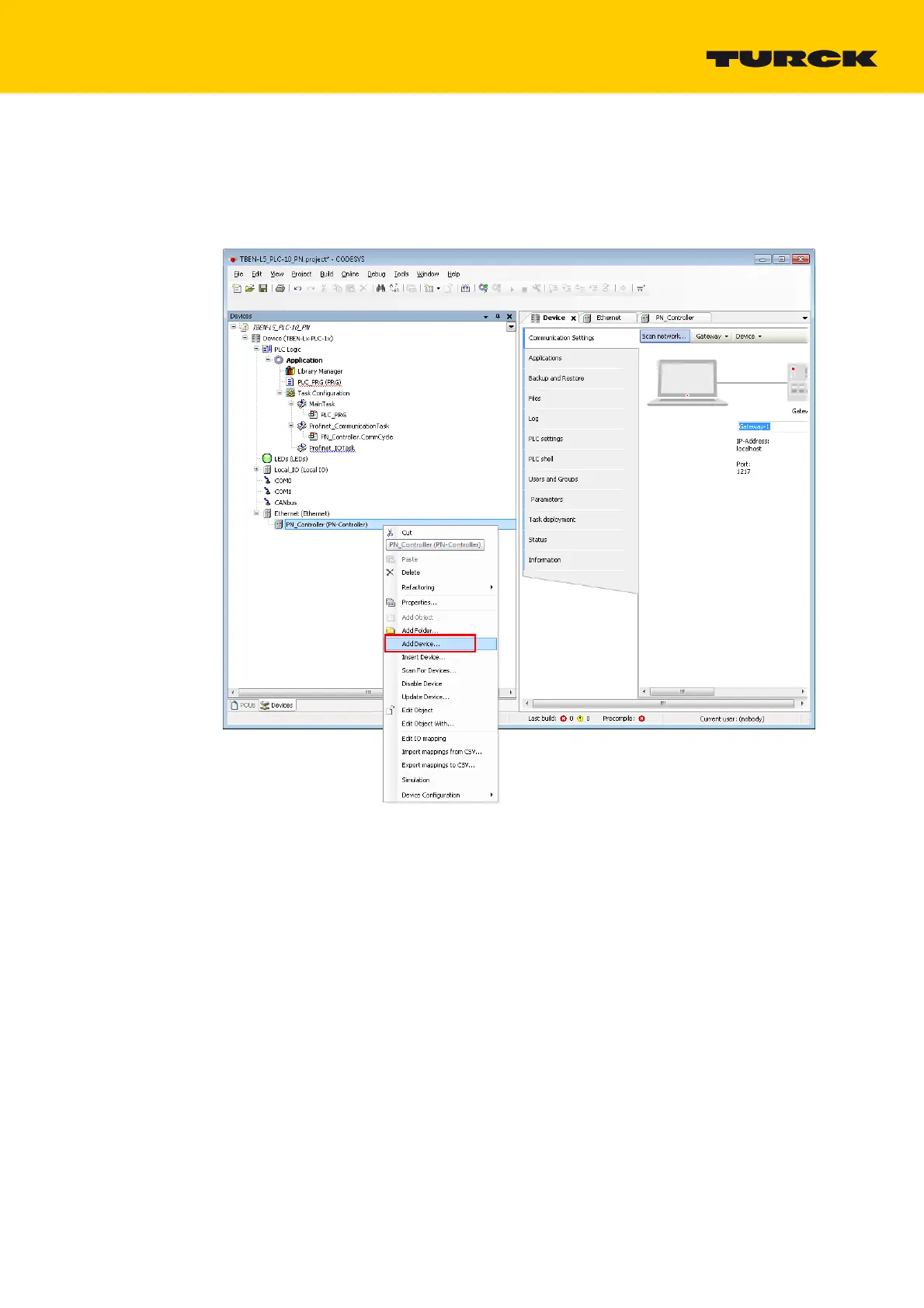Open the Refactoring submenu

tap(441, 587)
